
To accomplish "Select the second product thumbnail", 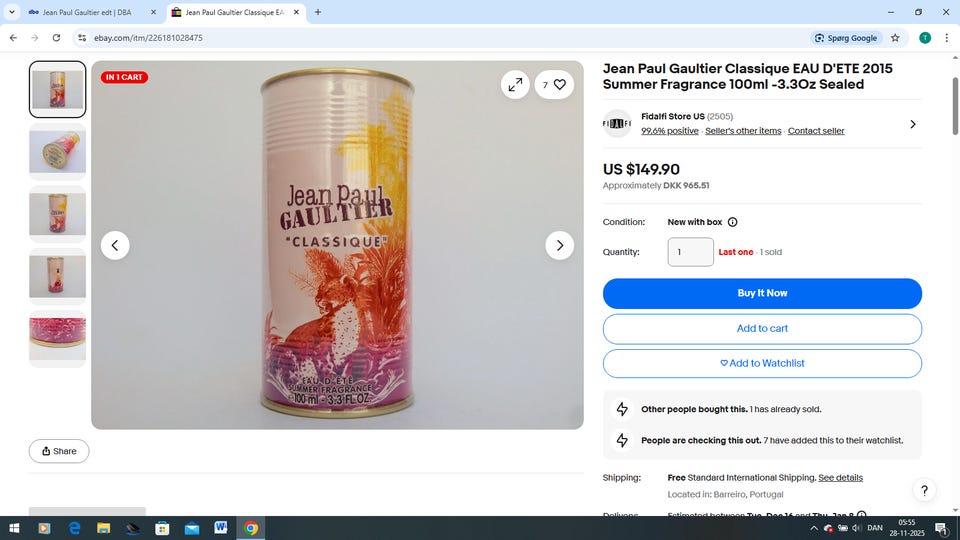I will click(x=58, y=152).
